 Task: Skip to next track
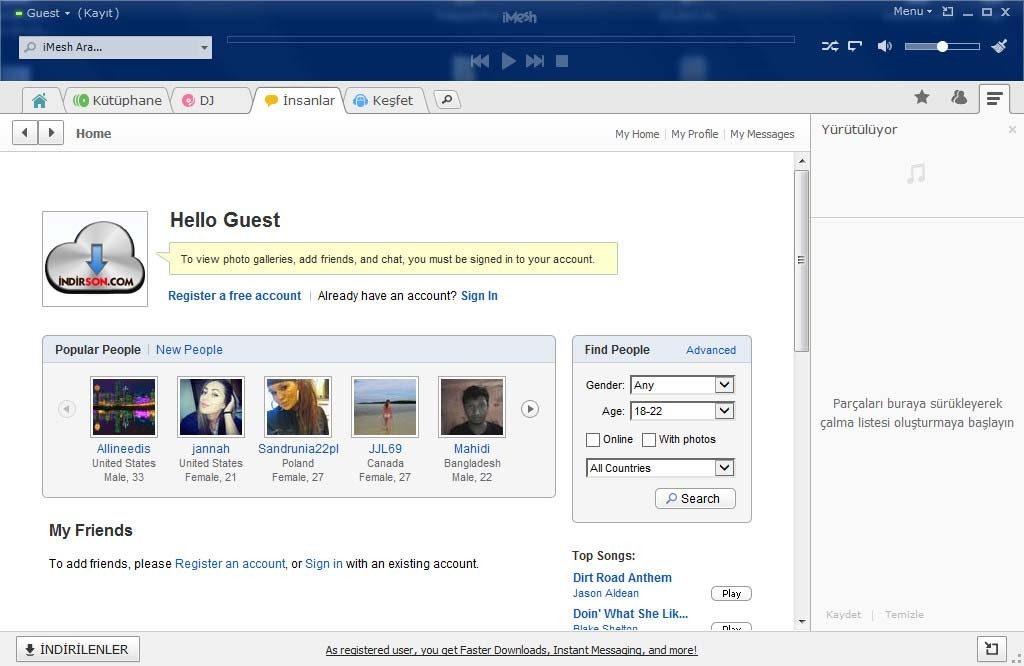535,61
